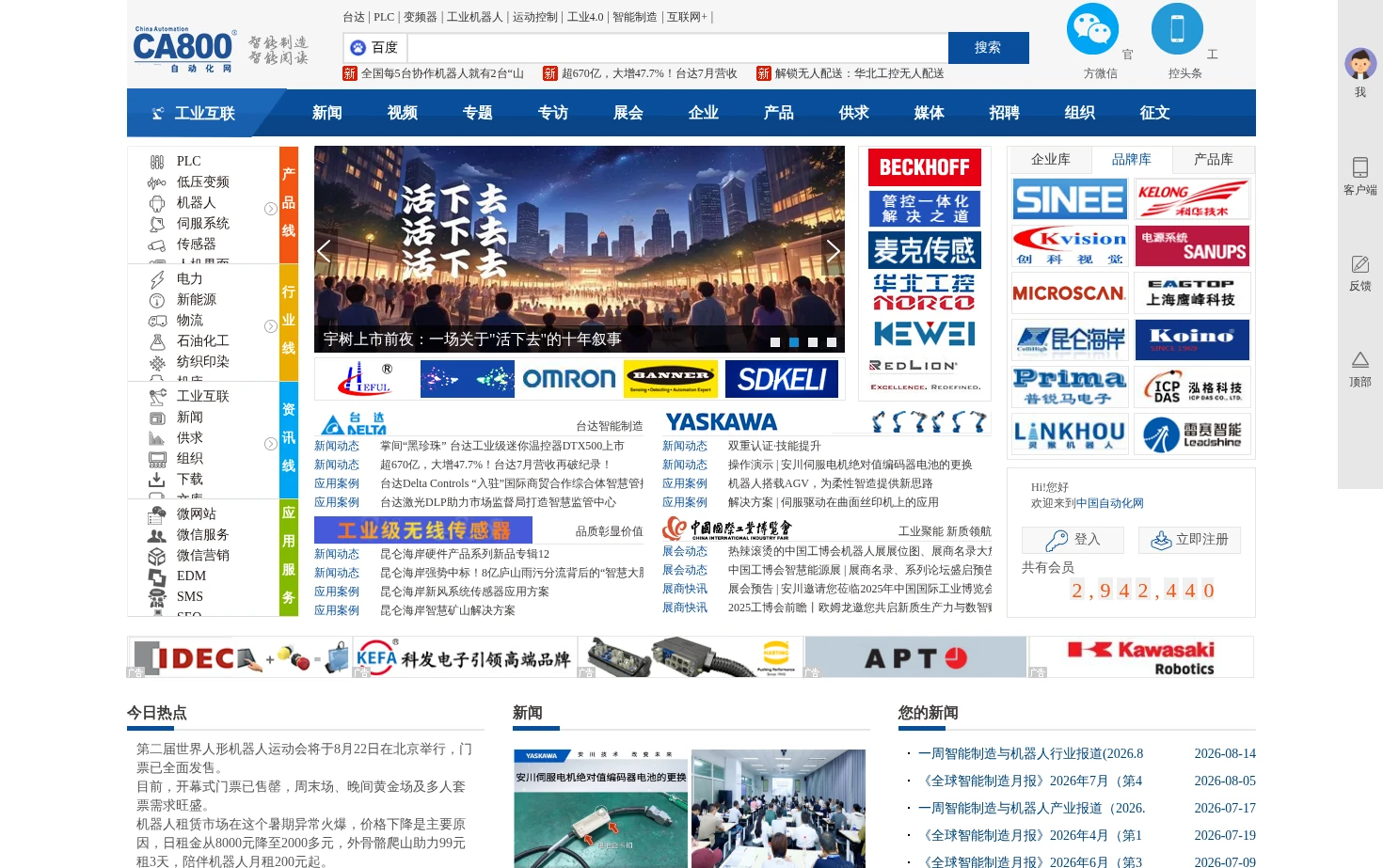This screenshot has width=1383, height=868.
Task: Click the 麦克传感 brand logo
Action: pos(924,250)
